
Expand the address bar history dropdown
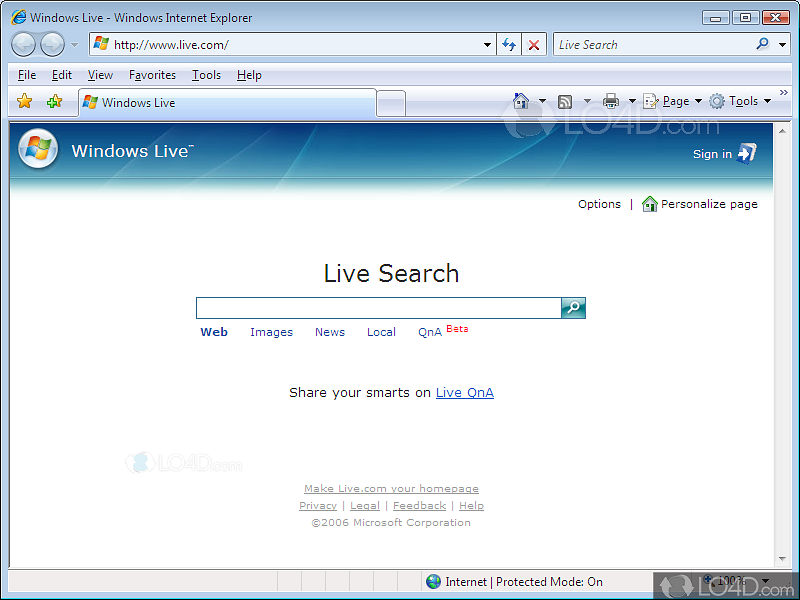point(487,45)
